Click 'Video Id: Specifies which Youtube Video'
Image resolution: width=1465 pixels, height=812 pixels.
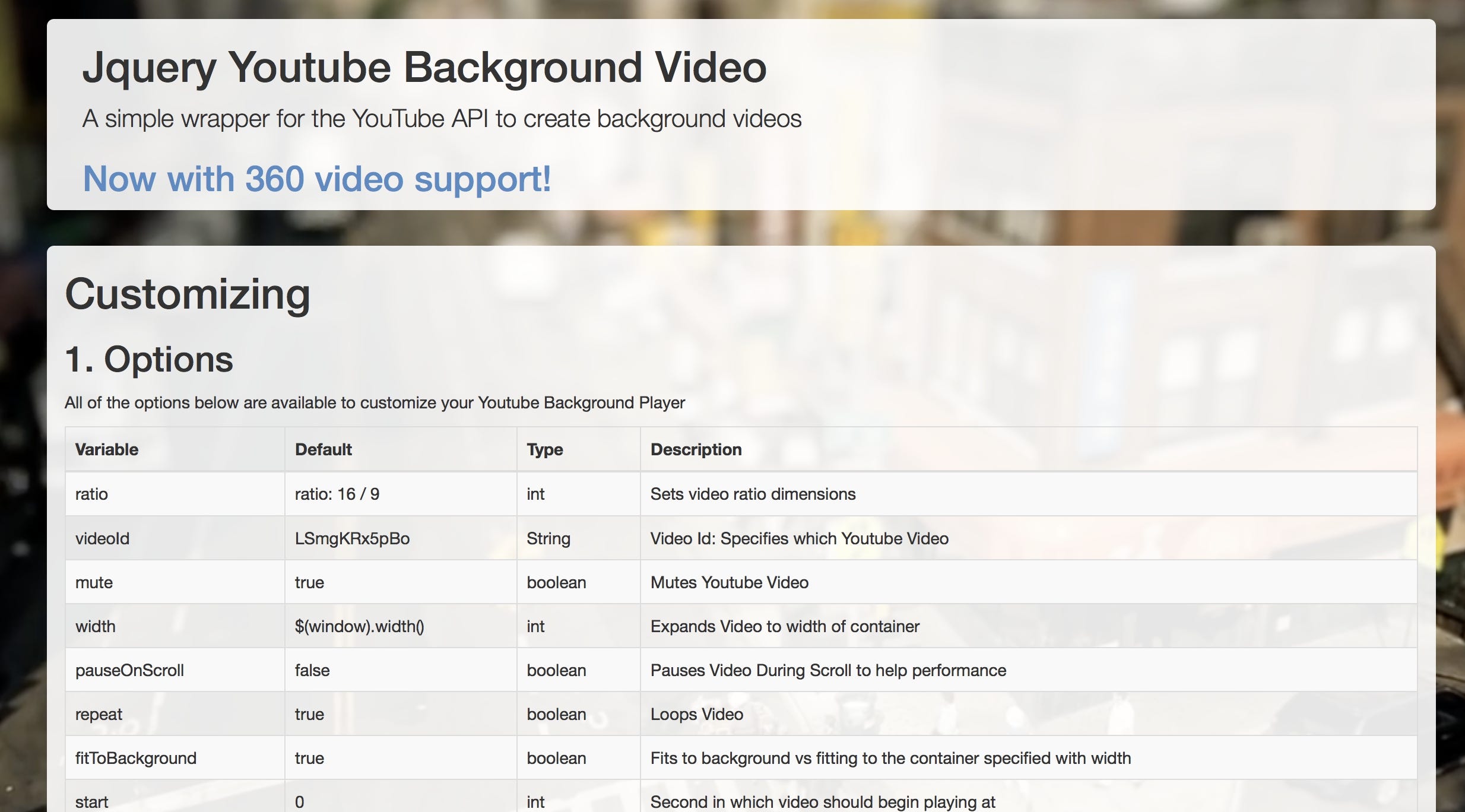tap(800, 538)
